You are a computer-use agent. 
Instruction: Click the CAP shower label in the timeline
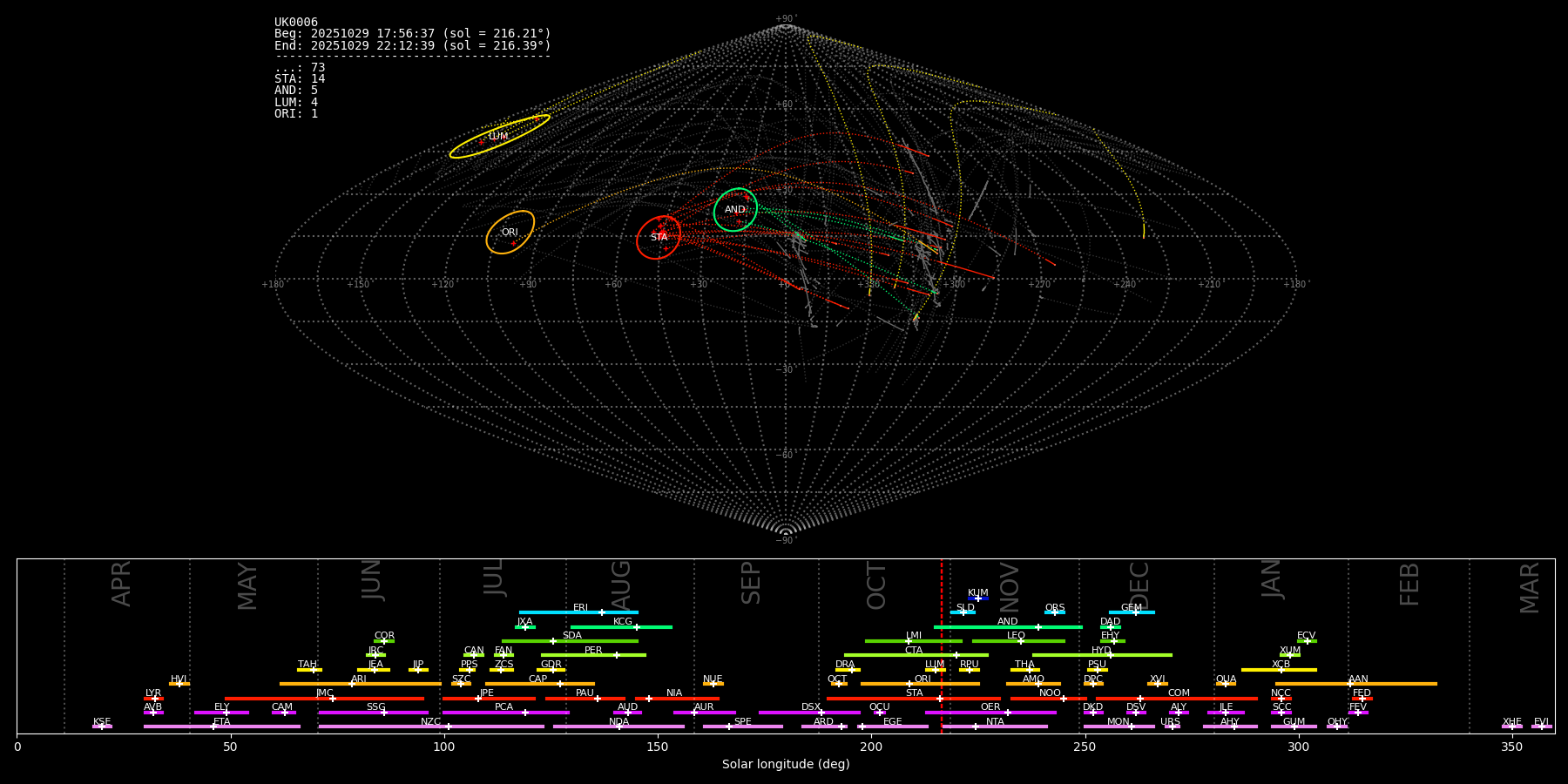point(538,679)
